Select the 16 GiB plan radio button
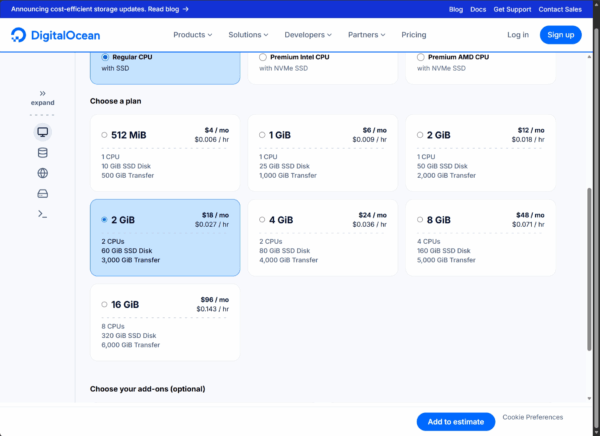The height and width of the screenshot is (436, 600). click(105, 304)
